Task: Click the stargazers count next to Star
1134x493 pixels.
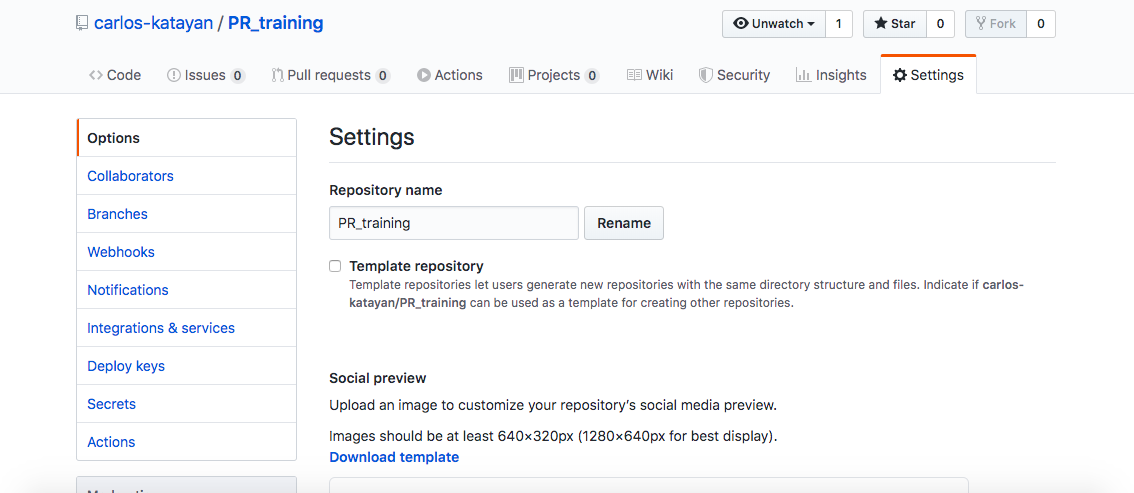Action: (x=940, y=24)
